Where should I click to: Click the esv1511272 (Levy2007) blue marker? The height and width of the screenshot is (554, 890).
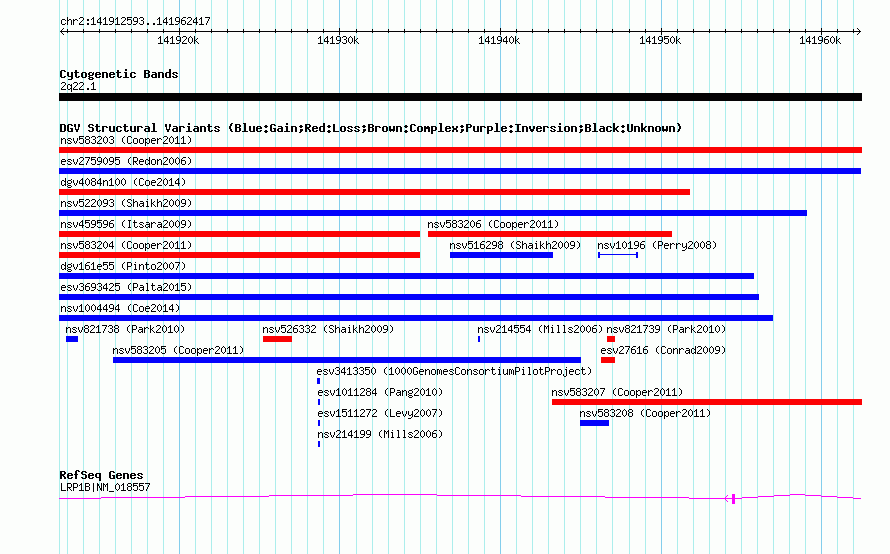pos(319,423)
